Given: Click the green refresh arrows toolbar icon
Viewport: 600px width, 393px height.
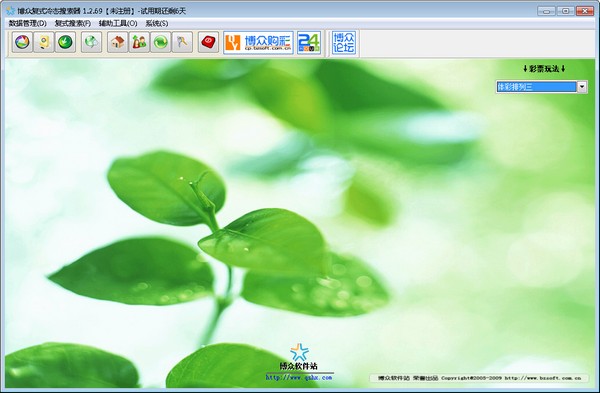Looking at the screenshot, I should click(x=161, y=42).
